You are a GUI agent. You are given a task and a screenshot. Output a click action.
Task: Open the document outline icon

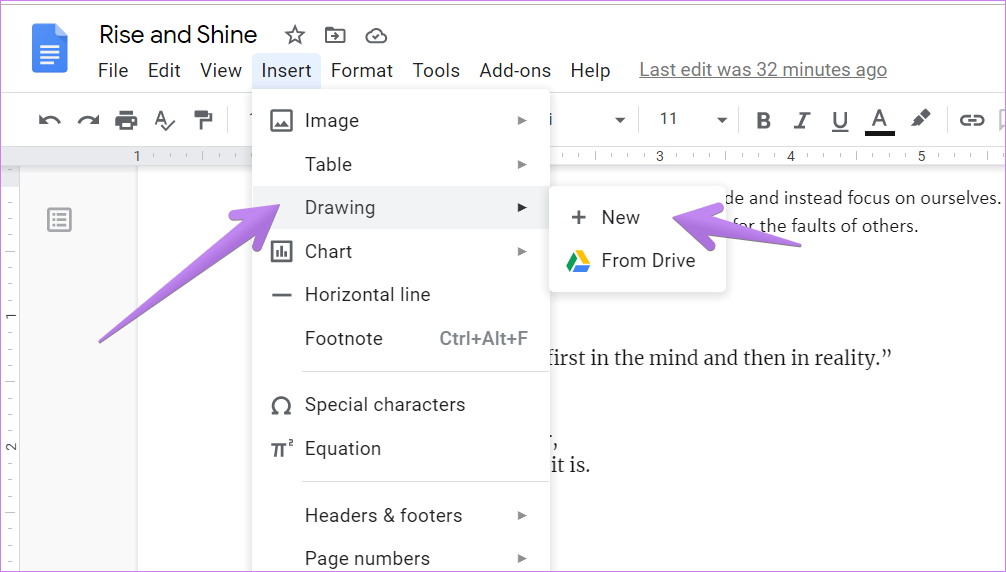(x=59, y=220)
